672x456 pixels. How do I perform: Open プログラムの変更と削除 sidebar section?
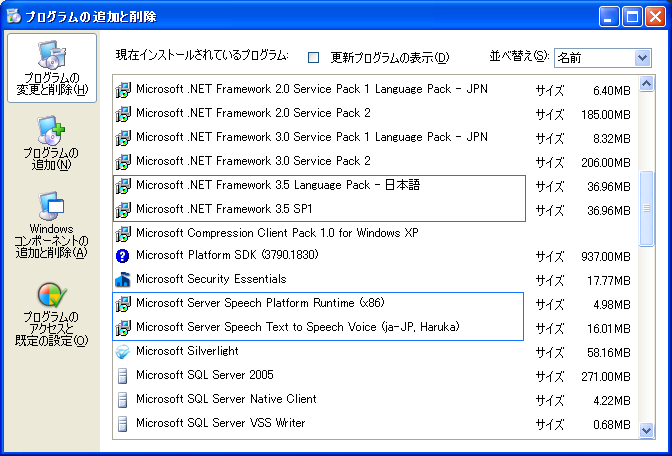[51, 68]
